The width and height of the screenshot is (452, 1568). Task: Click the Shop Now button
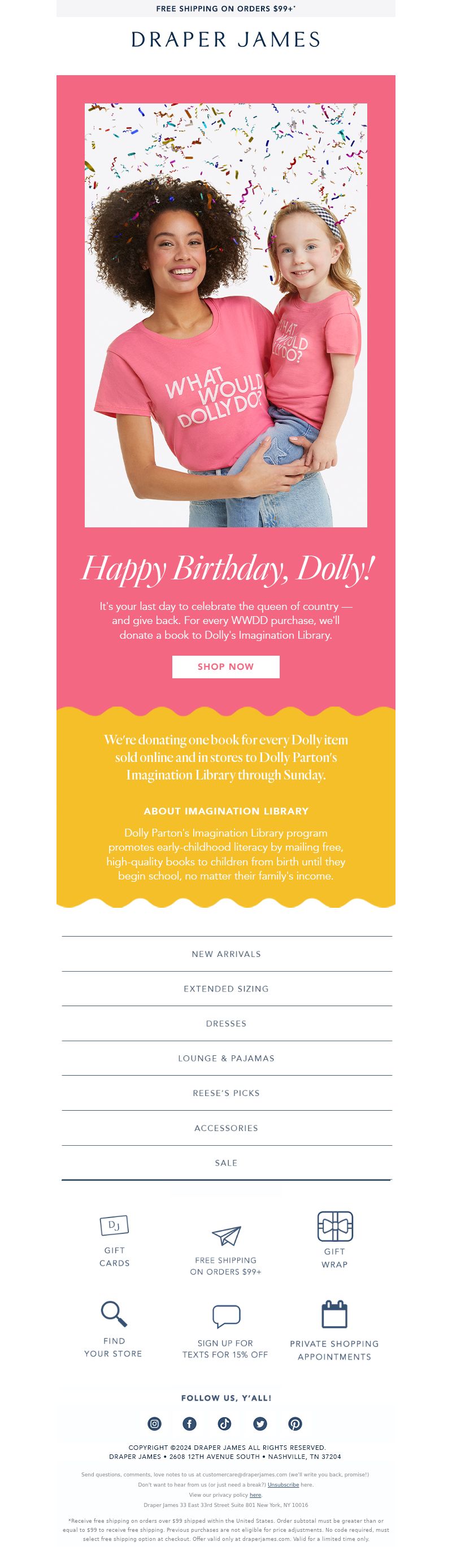[225, 666]
